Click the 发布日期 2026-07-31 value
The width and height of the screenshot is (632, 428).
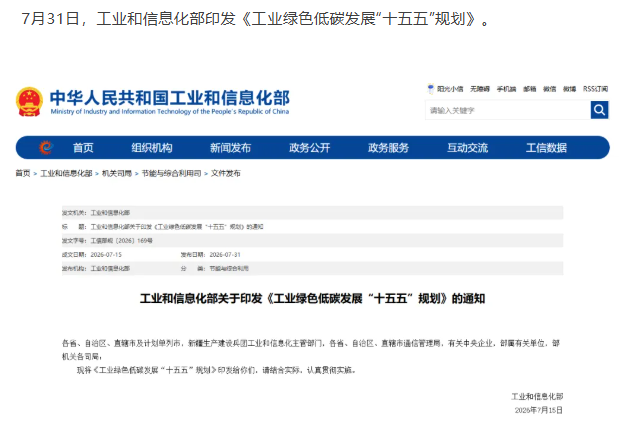tap(225, 255)
